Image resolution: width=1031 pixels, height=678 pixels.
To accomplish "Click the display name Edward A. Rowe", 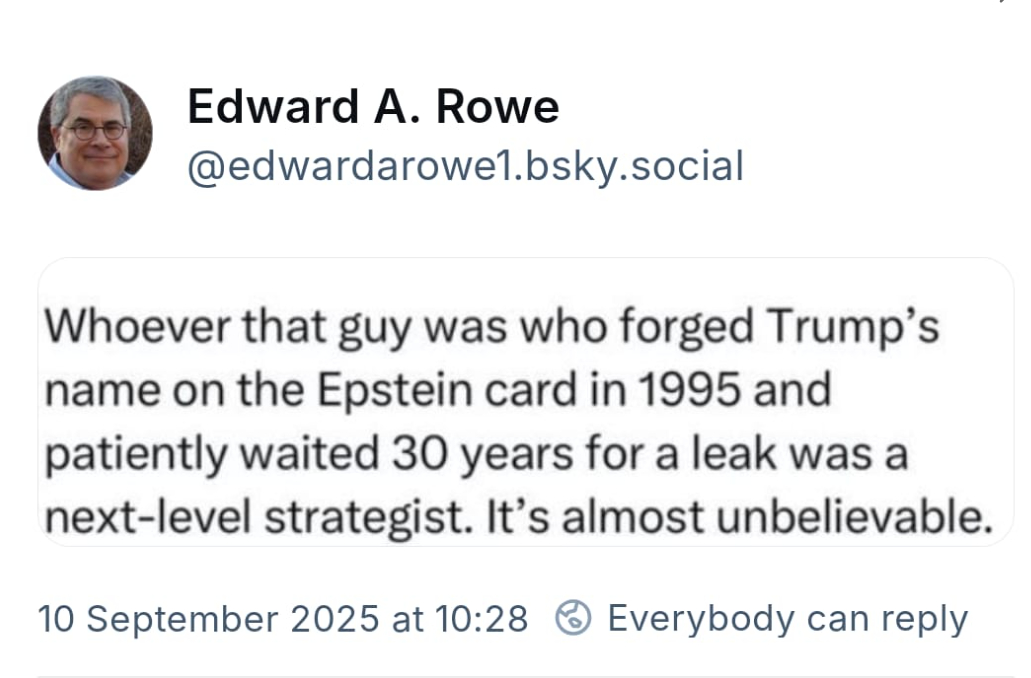I will click(x=373, y=107).
